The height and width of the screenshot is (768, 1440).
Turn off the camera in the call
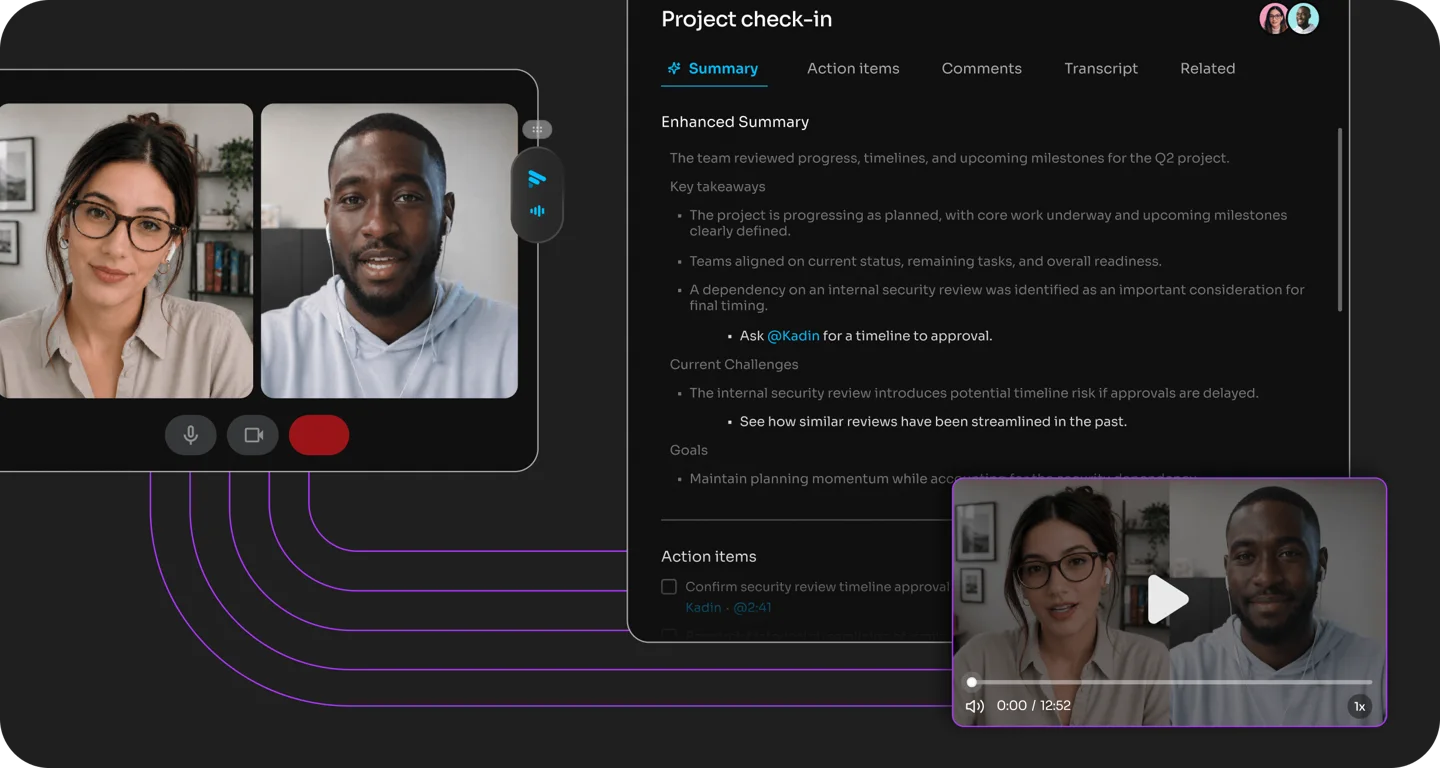pos(253,435)
